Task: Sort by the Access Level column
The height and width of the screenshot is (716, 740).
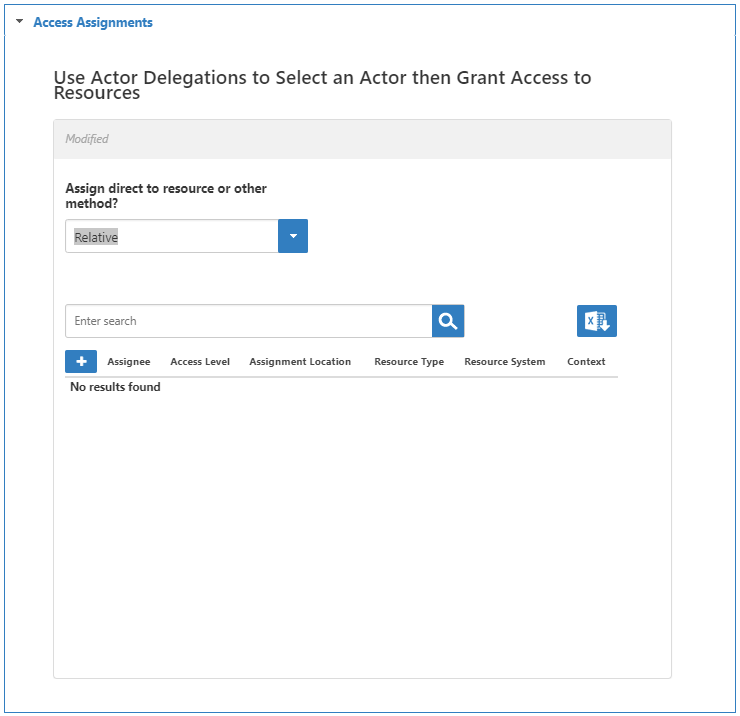Action: click(x=200, y=362)
